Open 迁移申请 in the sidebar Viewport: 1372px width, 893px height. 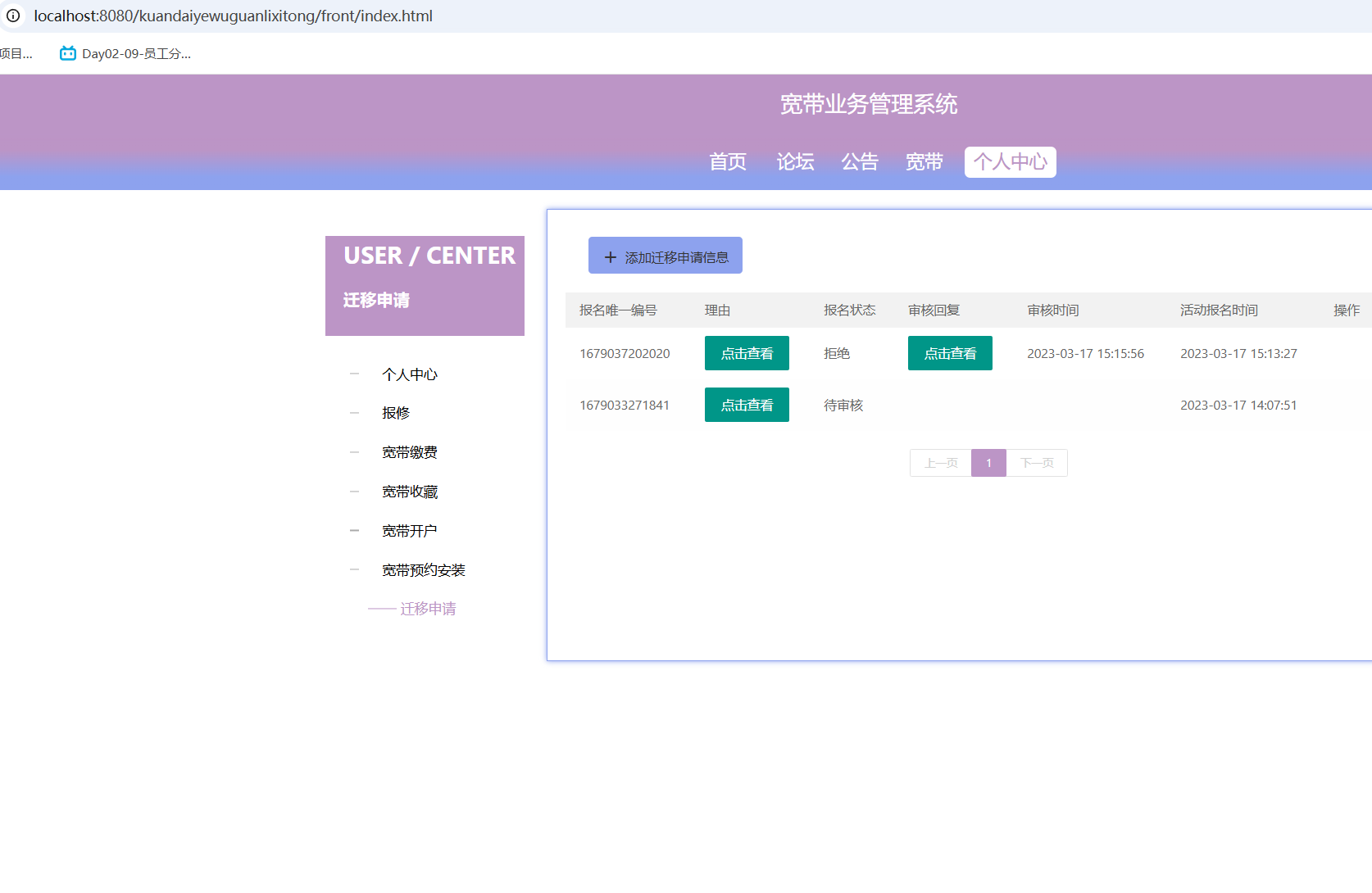pyautogui.click(x=428, y=609)
